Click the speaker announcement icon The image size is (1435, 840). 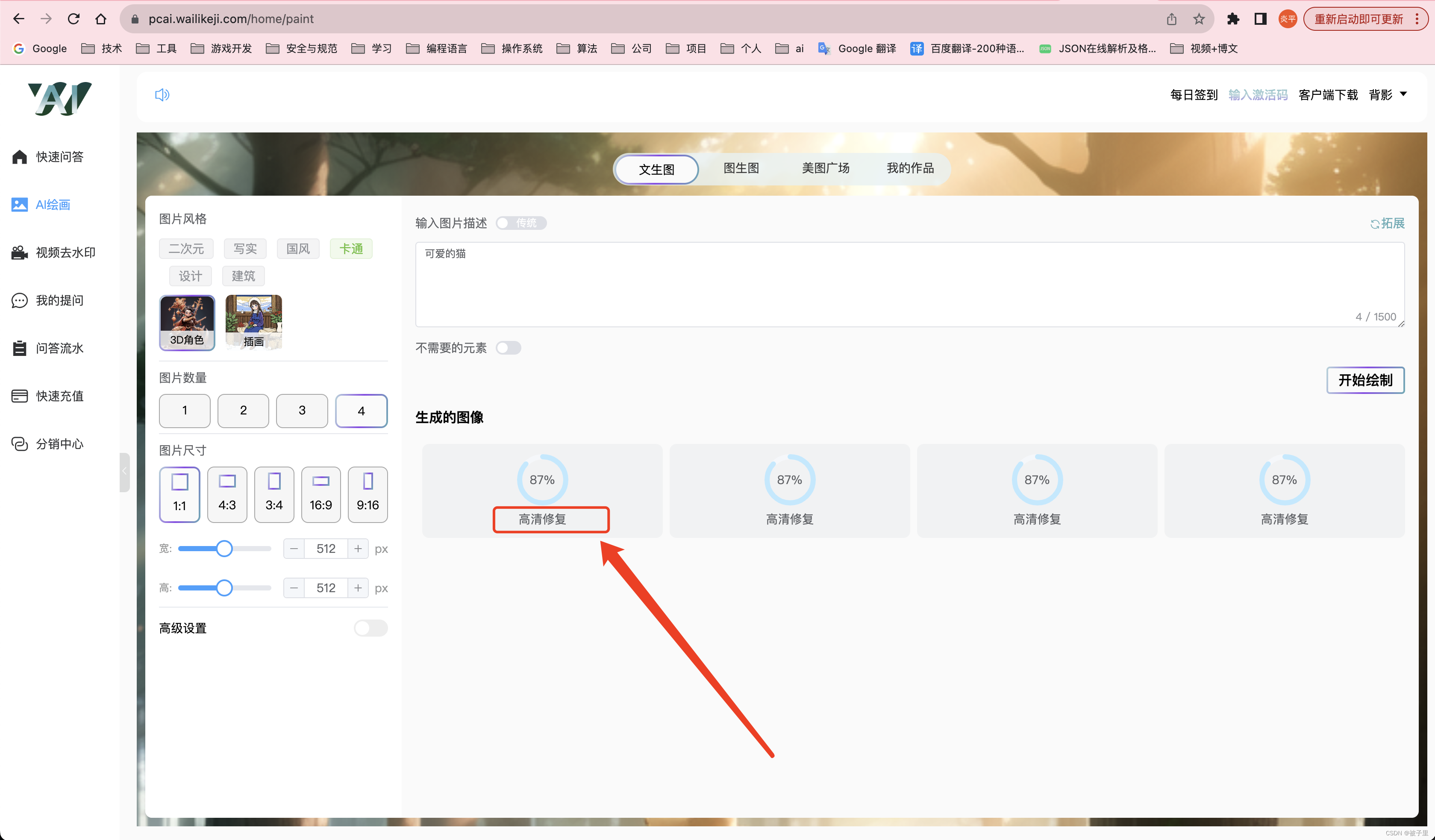point(162,94)
